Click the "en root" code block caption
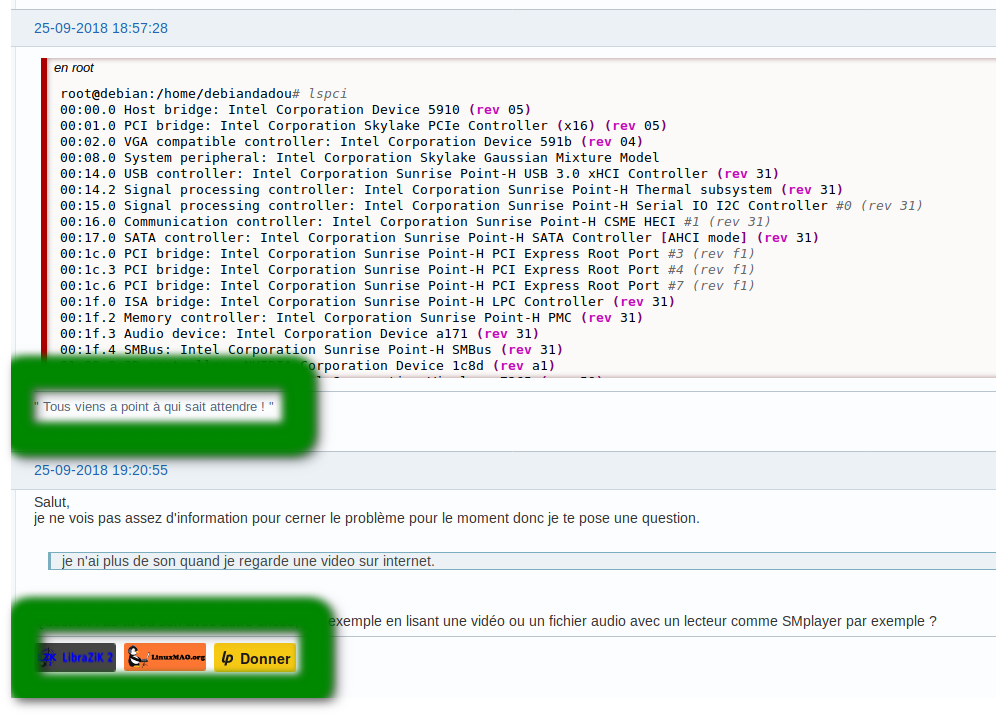996x717 pixels. (x=74, y=67)
